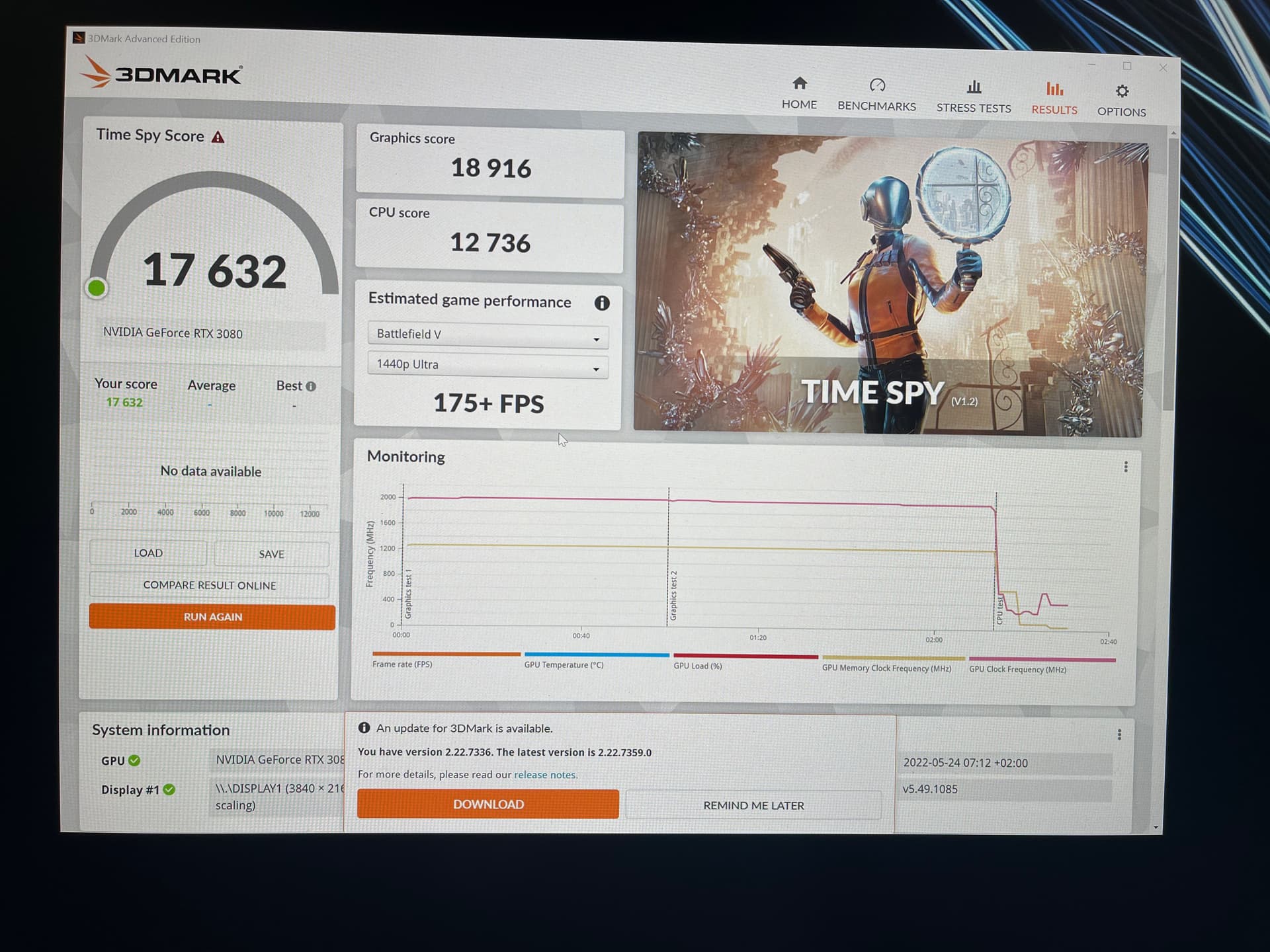This screenshot has height=952, width=1270.
Task: Switch to the OPTIONS tab
Action: point(1121,101)
